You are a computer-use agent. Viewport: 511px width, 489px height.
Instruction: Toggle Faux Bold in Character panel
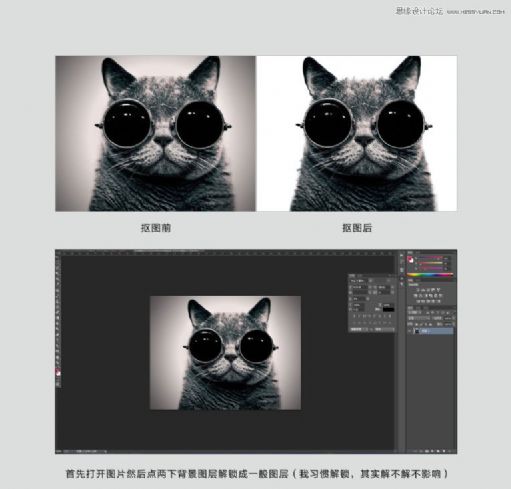[354, 316]
